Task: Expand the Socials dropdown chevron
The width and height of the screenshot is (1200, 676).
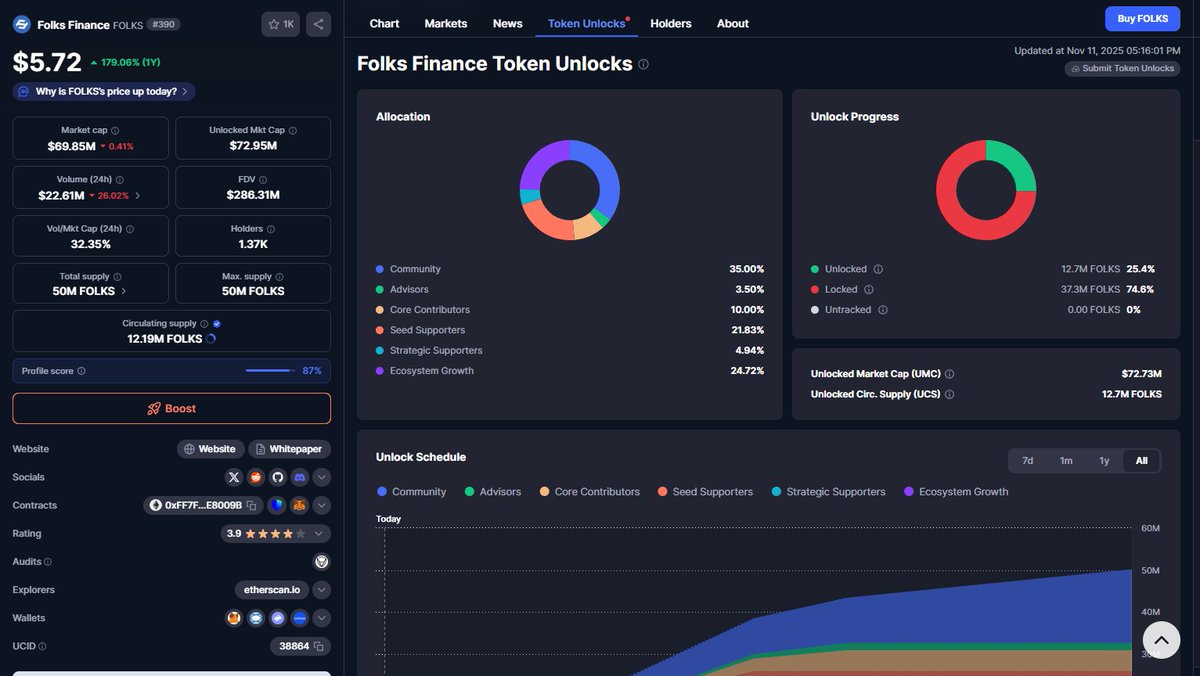Action: pos(322,477)
